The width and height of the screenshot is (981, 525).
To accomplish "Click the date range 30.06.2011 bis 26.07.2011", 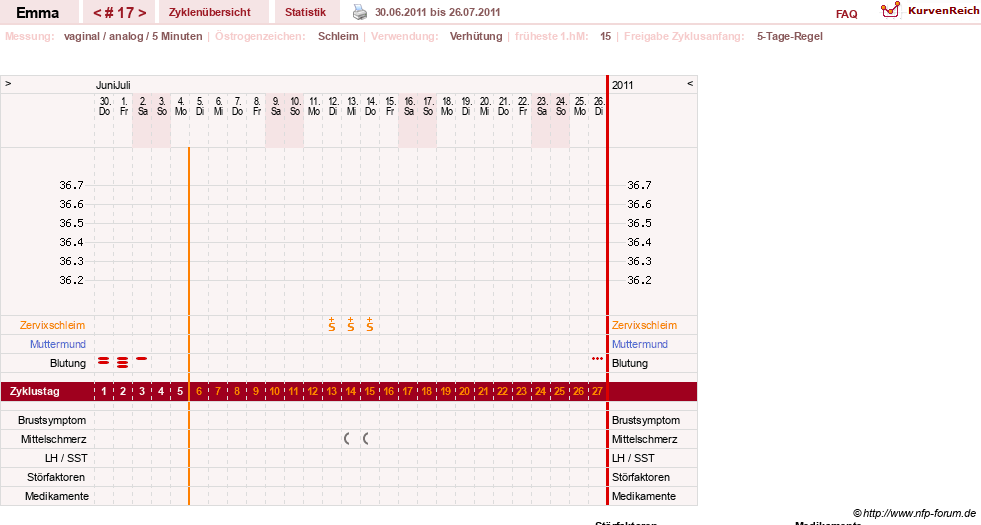I will (437, 12).
